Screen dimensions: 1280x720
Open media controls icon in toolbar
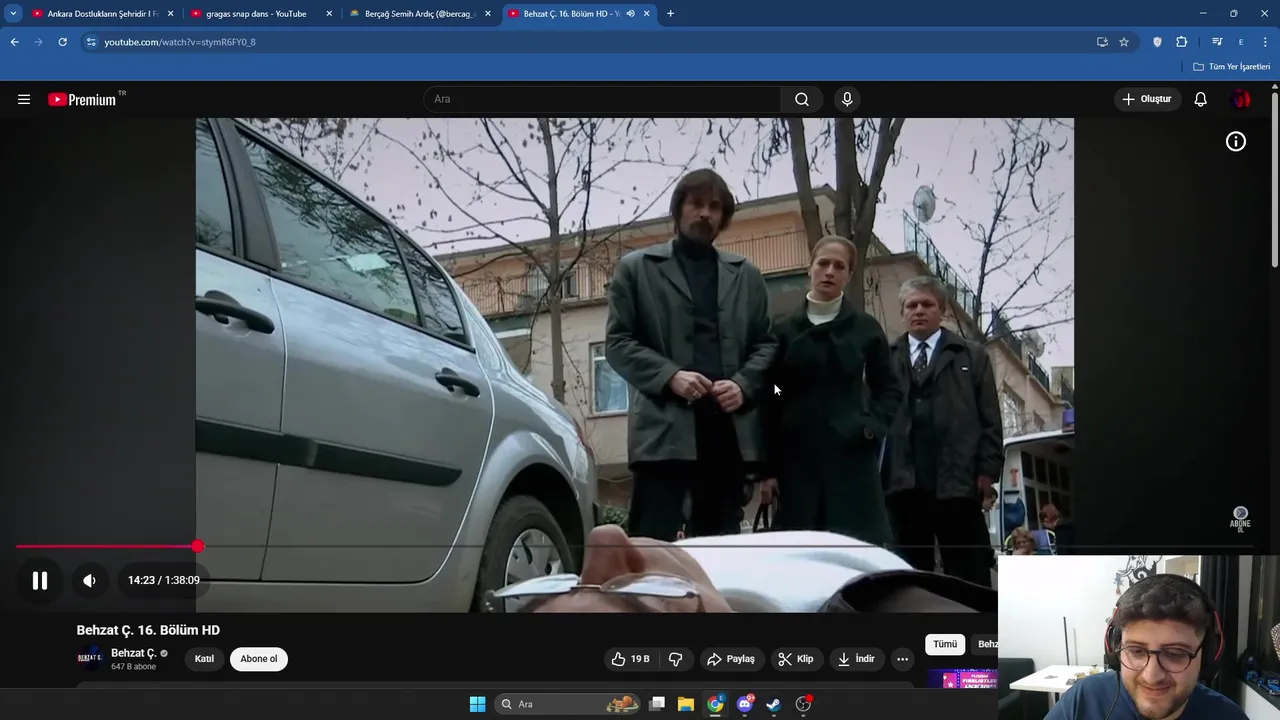pos(1217,42)
